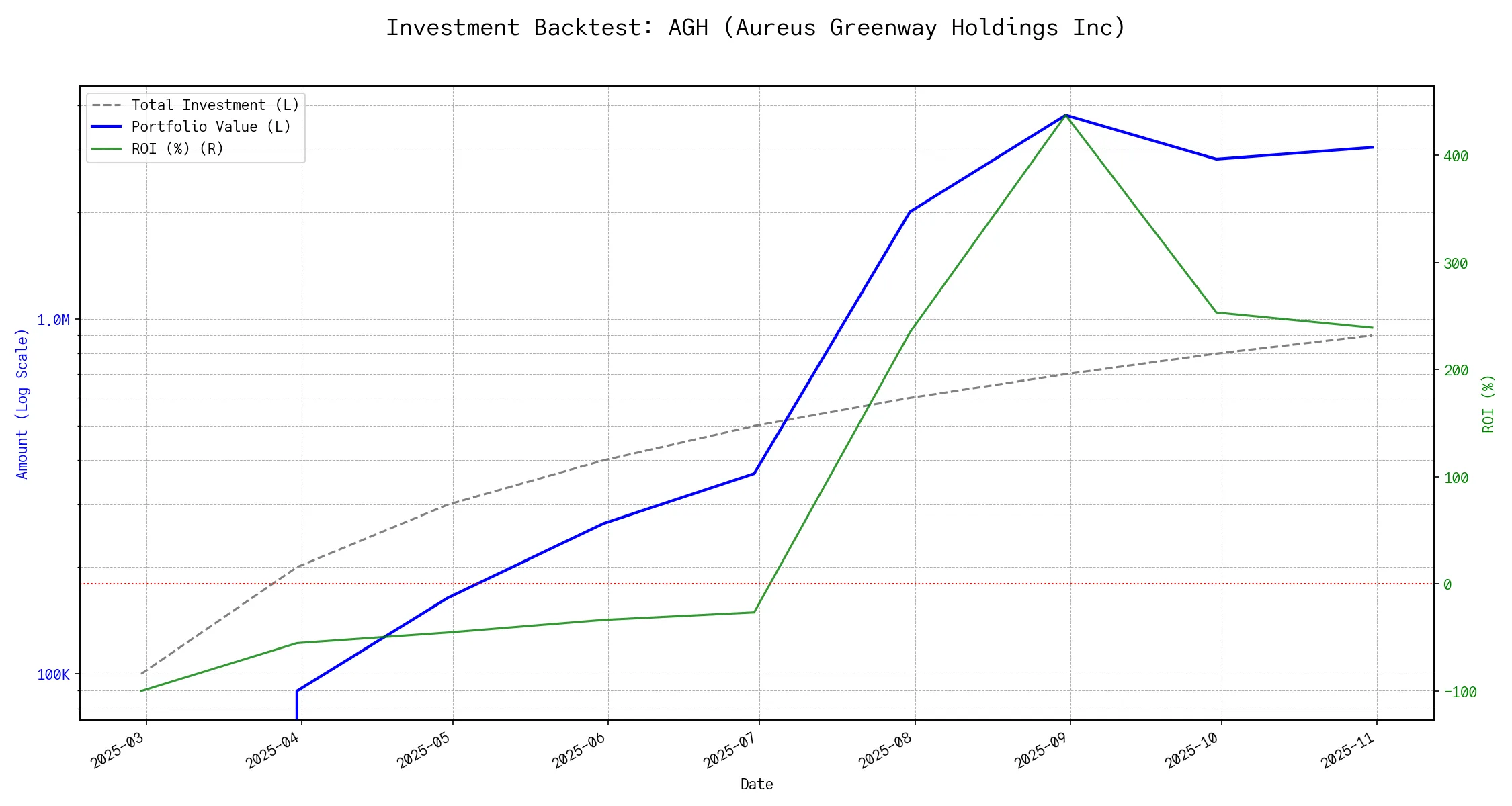Image resolution: width=1512 pixels, height=806 pixels.
Task: Click the chart title text
Action: (755, 28)
